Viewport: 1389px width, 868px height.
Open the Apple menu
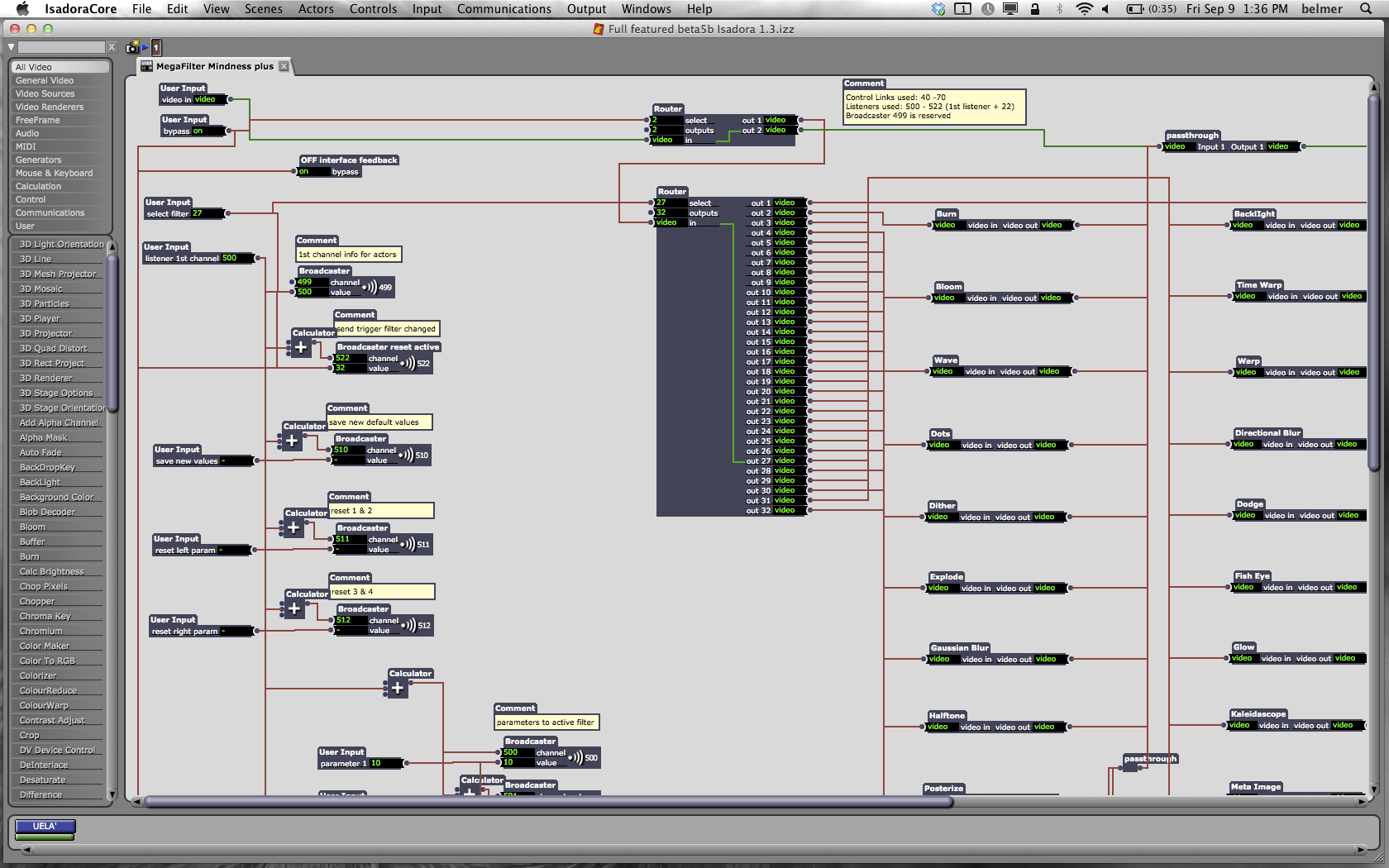(22, 9)
